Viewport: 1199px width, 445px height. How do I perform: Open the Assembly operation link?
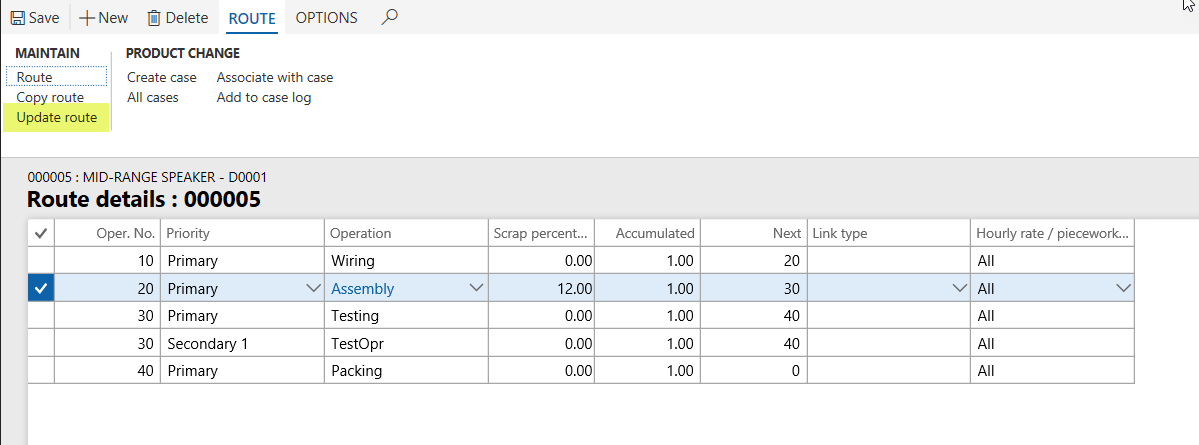pos(362,288)
